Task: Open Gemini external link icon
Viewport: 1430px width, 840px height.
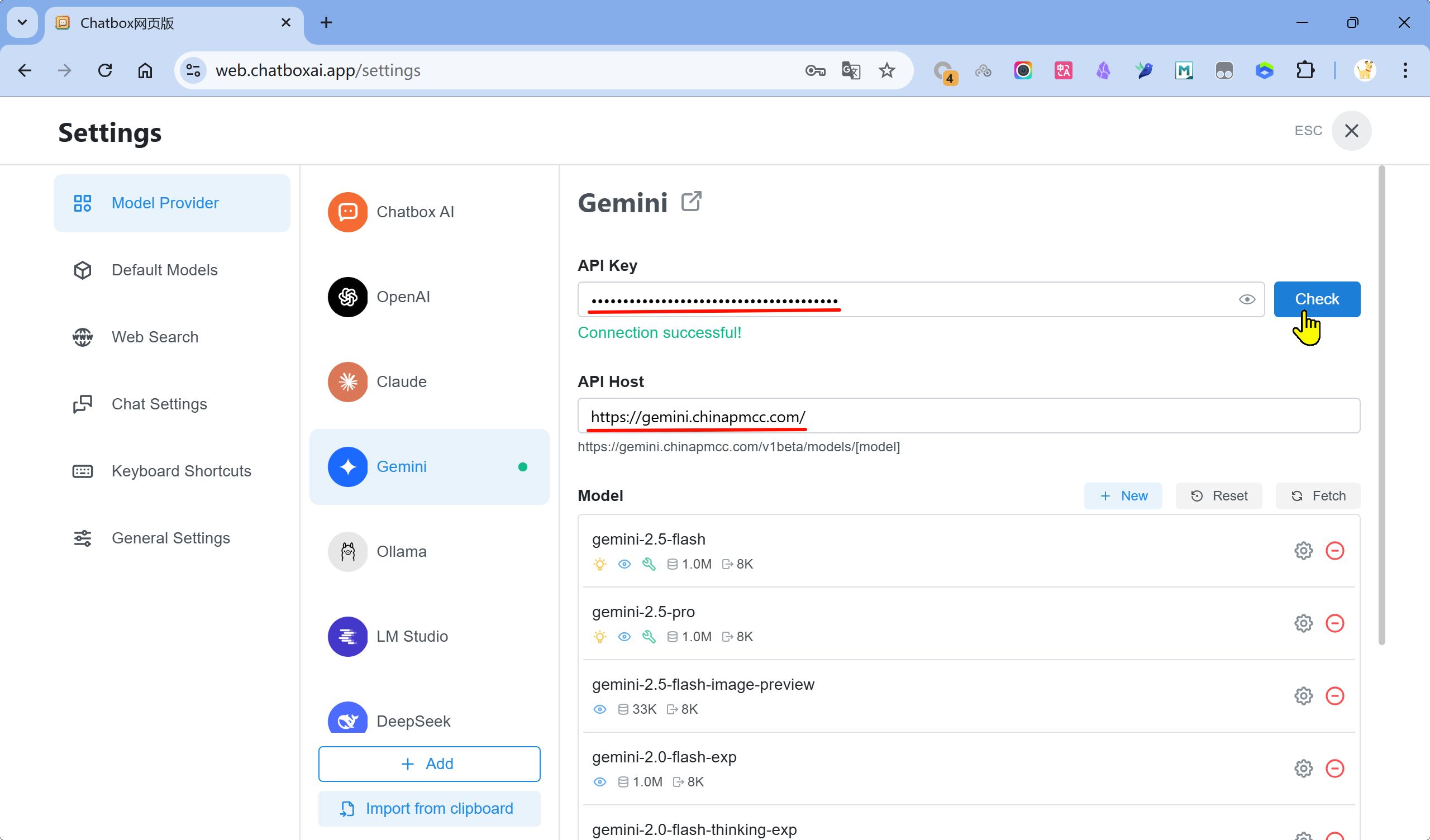Action: (x=691, y=202)
